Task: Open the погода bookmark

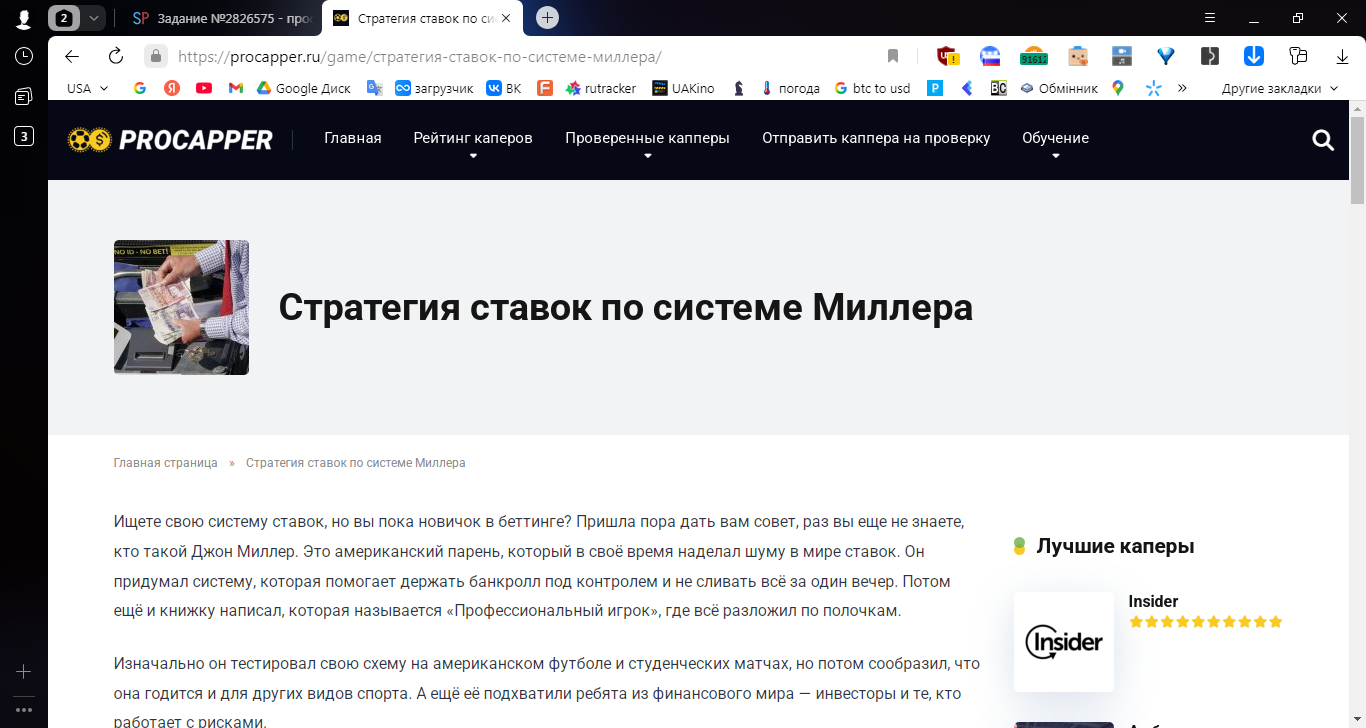Action: 790,88
